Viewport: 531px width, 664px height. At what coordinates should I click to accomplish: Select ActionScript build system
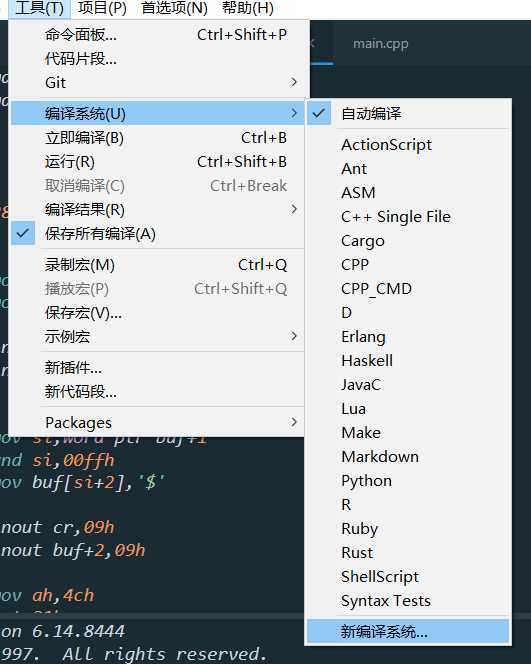[x=408, y=145]
